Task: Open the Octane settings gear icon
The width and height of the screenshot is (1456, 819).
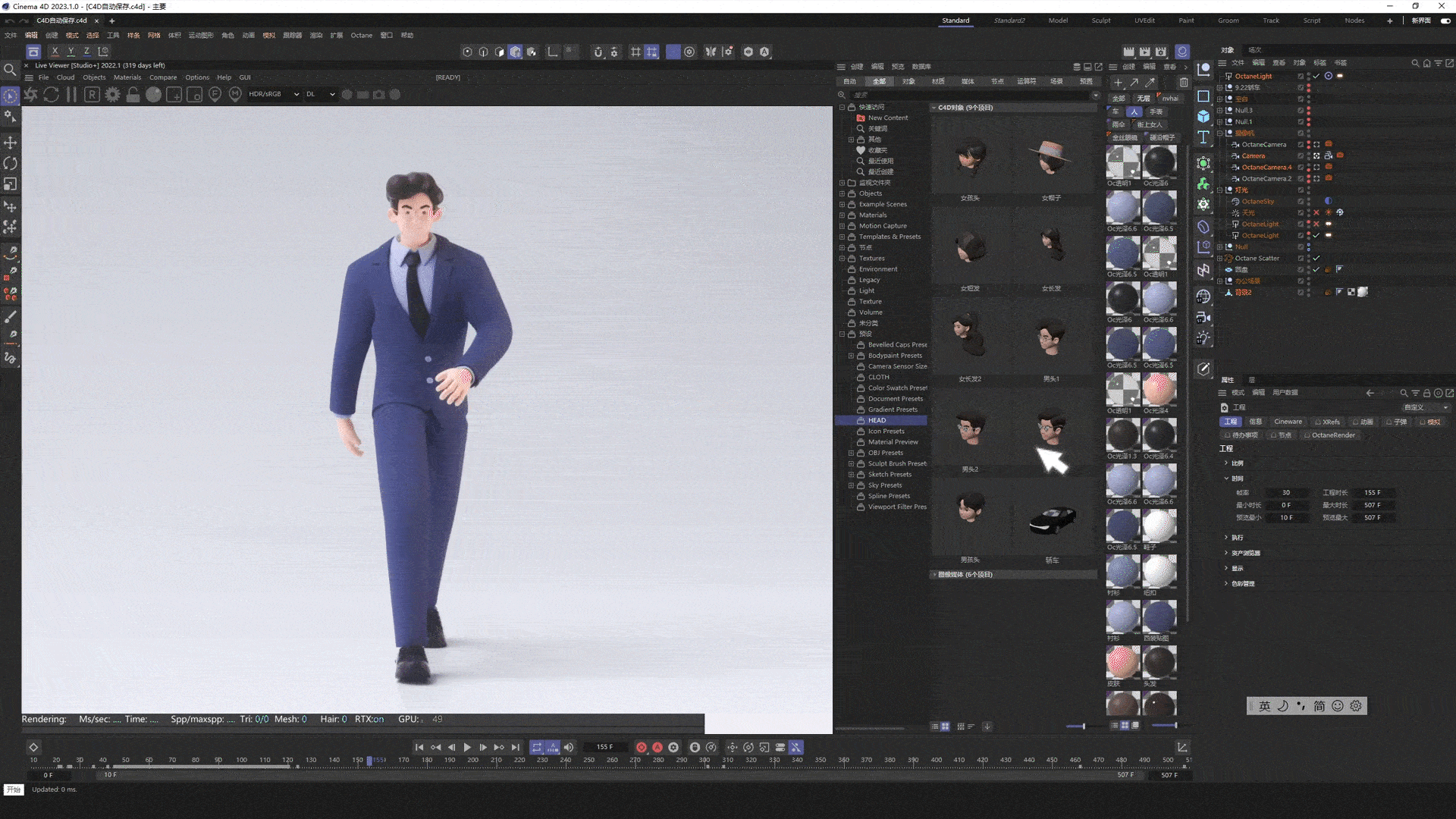Action: pos(112,95)
